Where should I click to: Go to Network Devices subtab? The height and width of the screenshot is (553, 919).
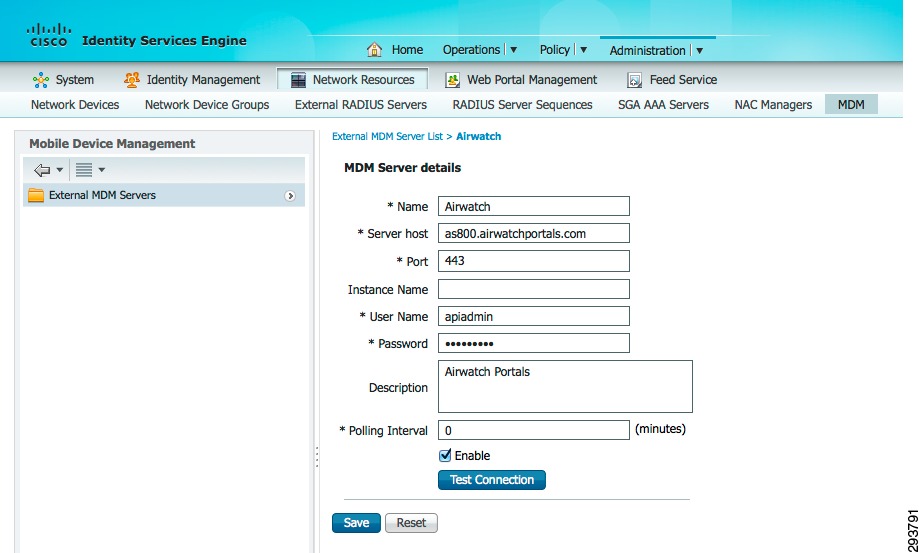[75, 105]
